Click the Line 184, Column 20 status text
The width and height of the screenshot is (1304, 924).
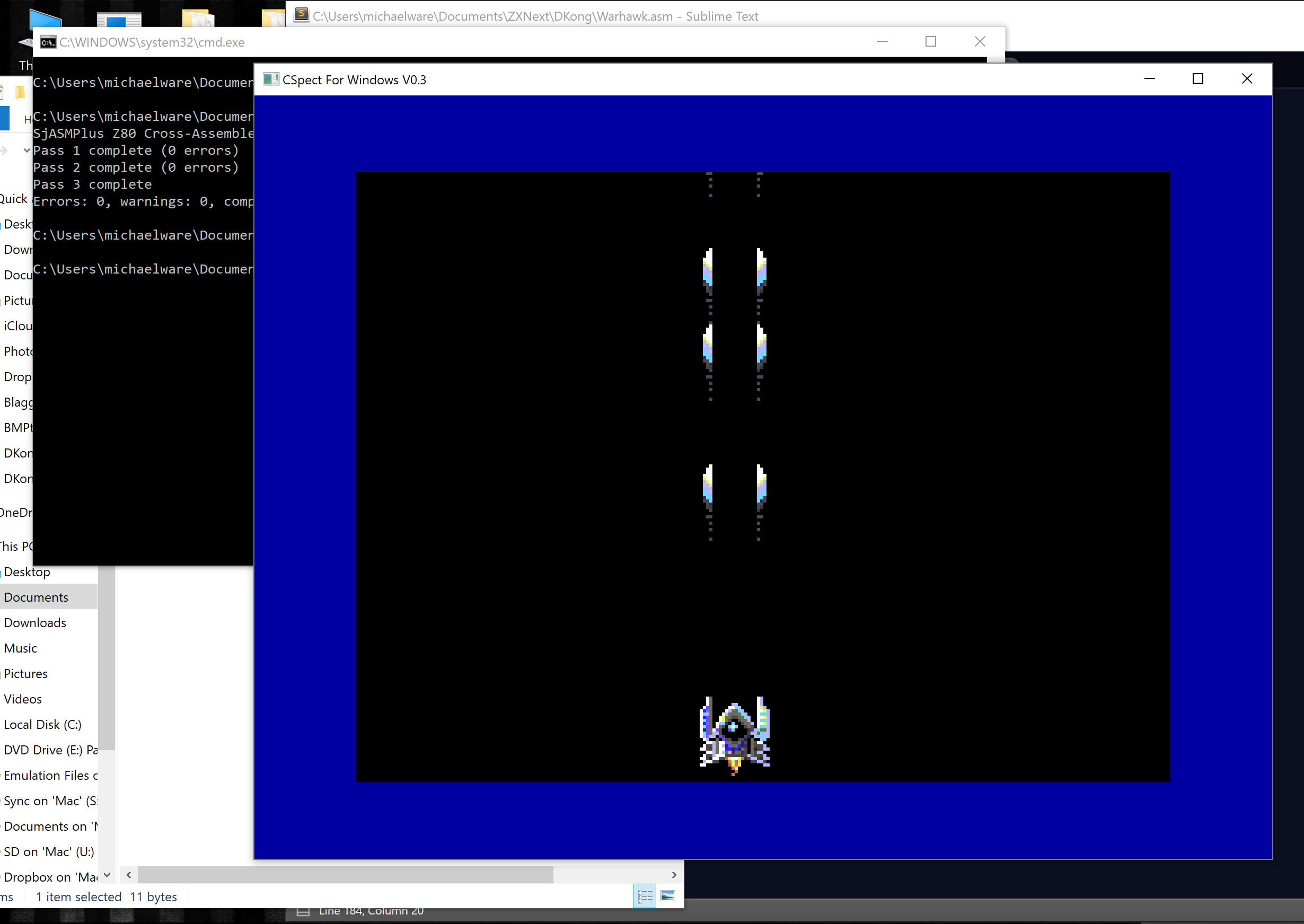tap(371, 911)
